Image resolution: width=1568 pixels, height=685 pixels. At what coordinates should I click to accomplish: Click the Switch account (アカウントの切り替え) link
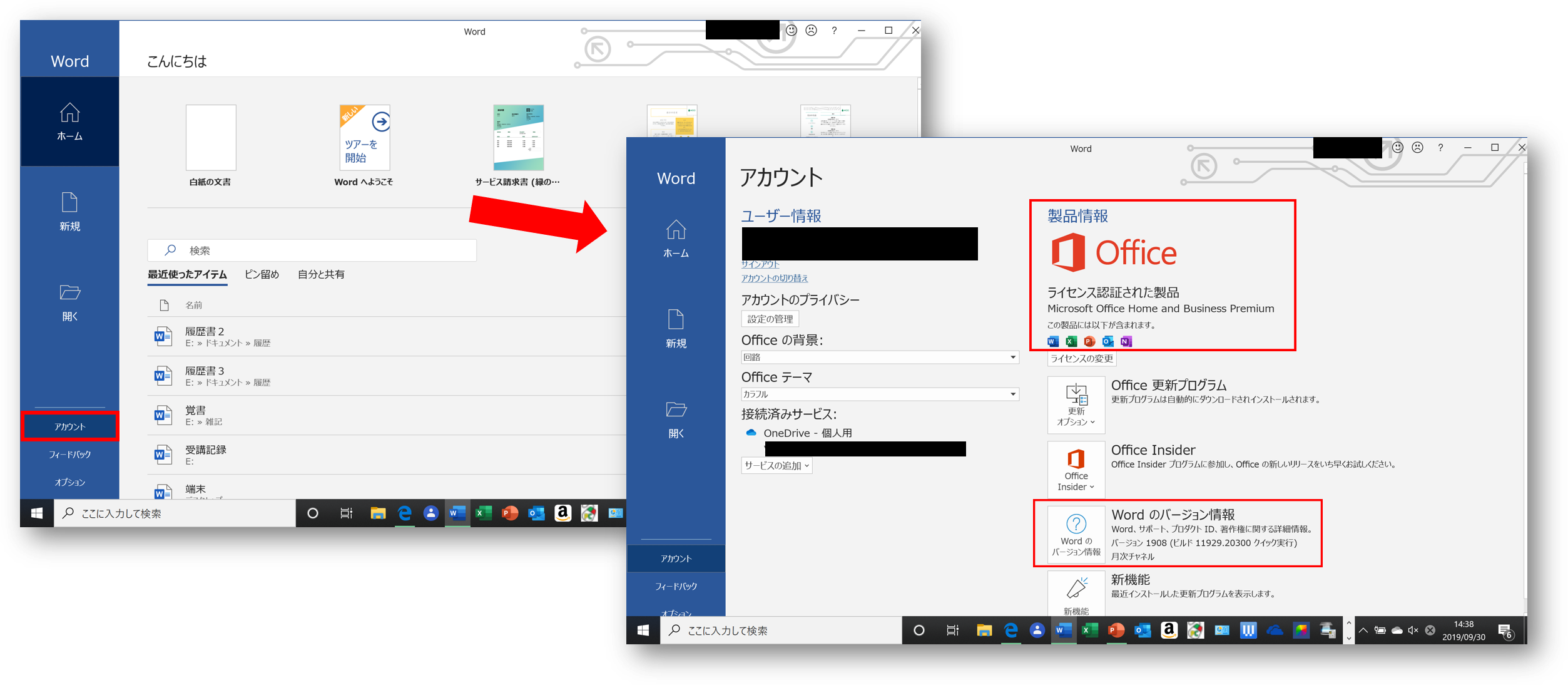(775, 278)
